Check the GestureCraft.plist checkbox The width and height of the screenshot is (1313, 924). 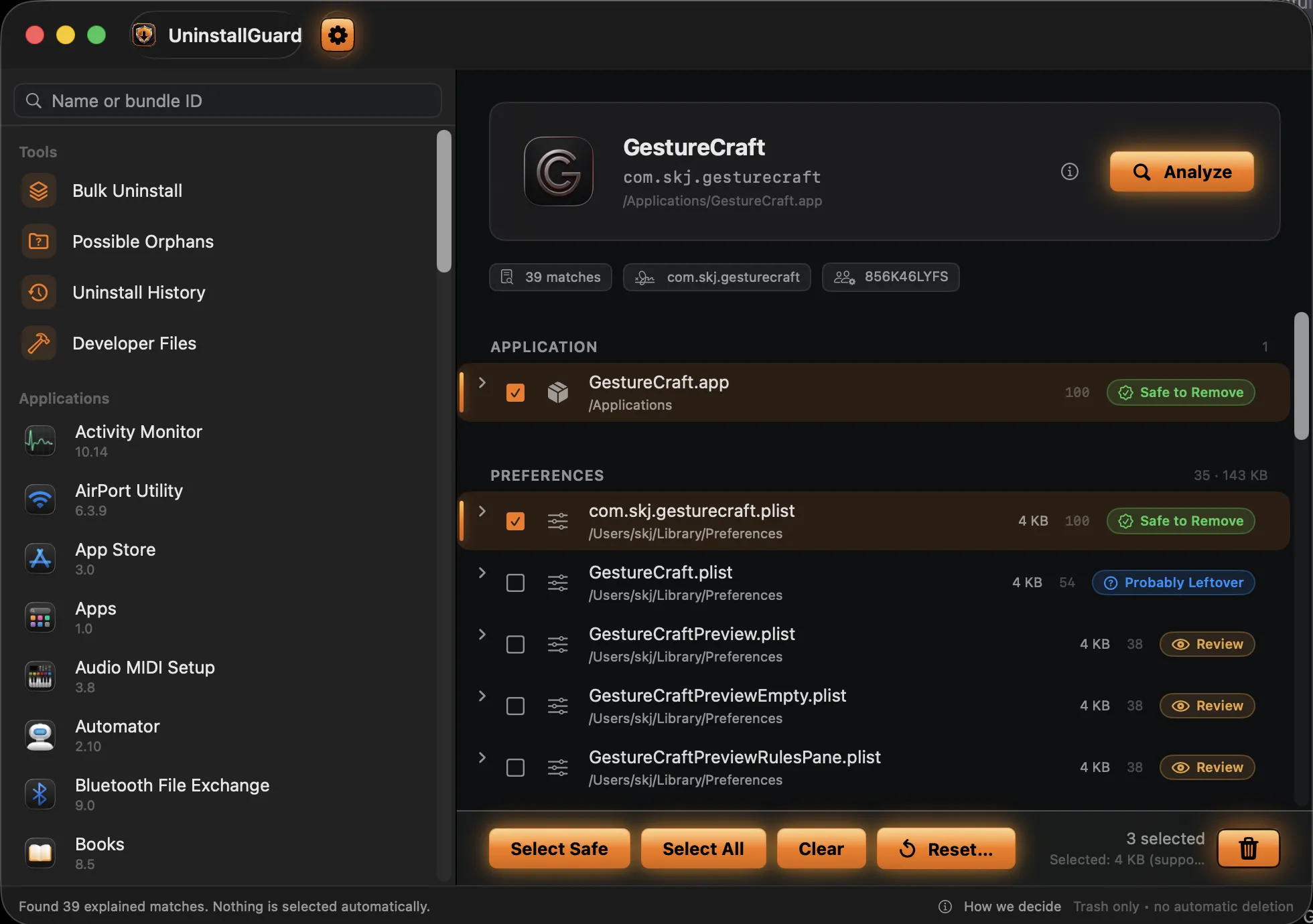(515, 583)
